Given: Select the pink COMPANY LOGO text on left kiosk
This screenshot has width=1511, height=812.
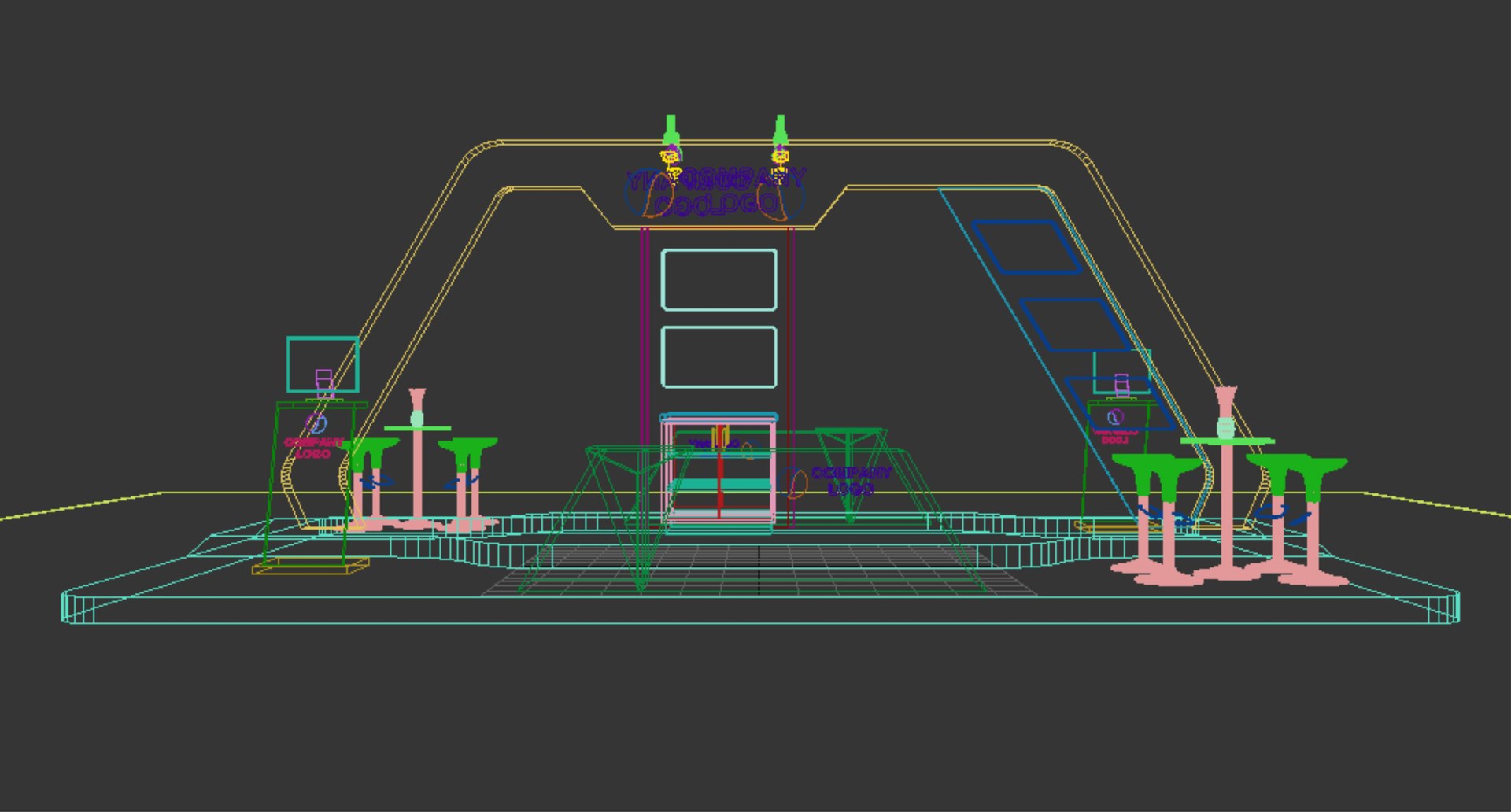Looking at the screenshot, I should coord(313,448).
